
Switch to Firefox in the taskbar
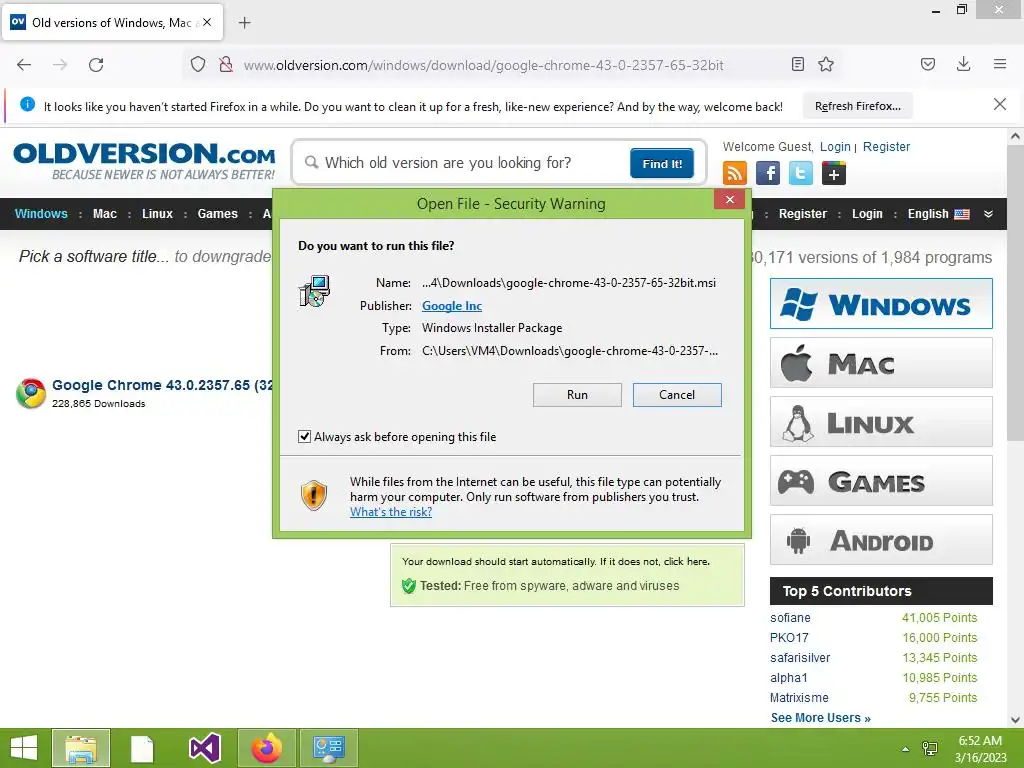[266, 748]
